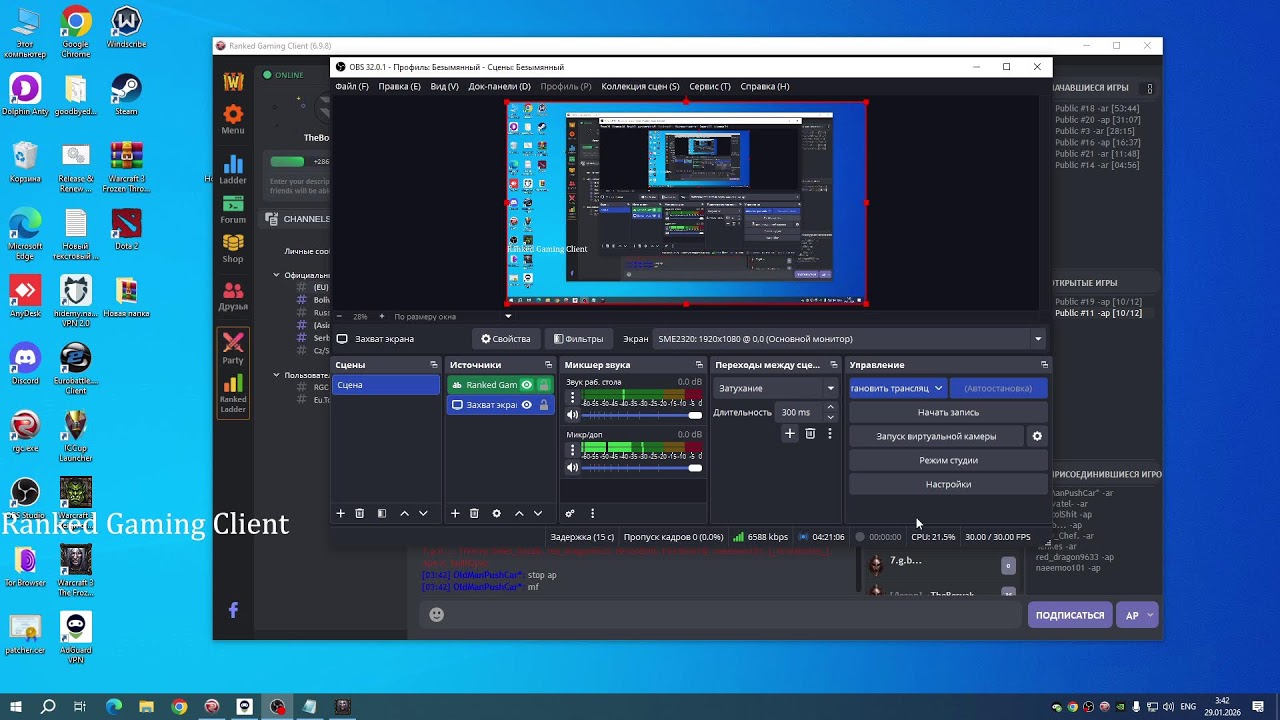
Task: Add a new scene transition
Action: 790,433
